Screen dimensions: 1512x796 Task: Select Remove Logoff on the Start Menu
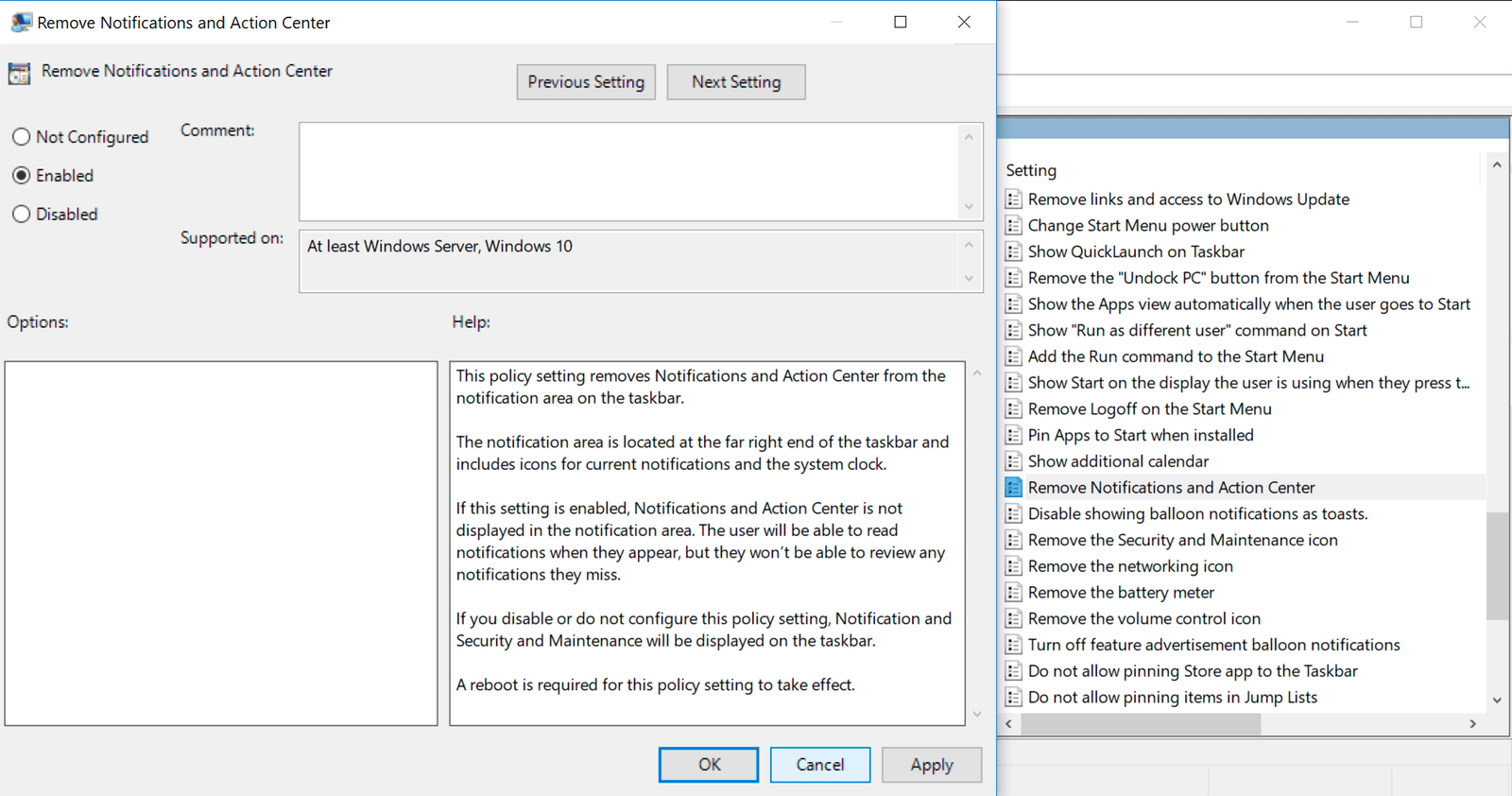point(1149,408)
